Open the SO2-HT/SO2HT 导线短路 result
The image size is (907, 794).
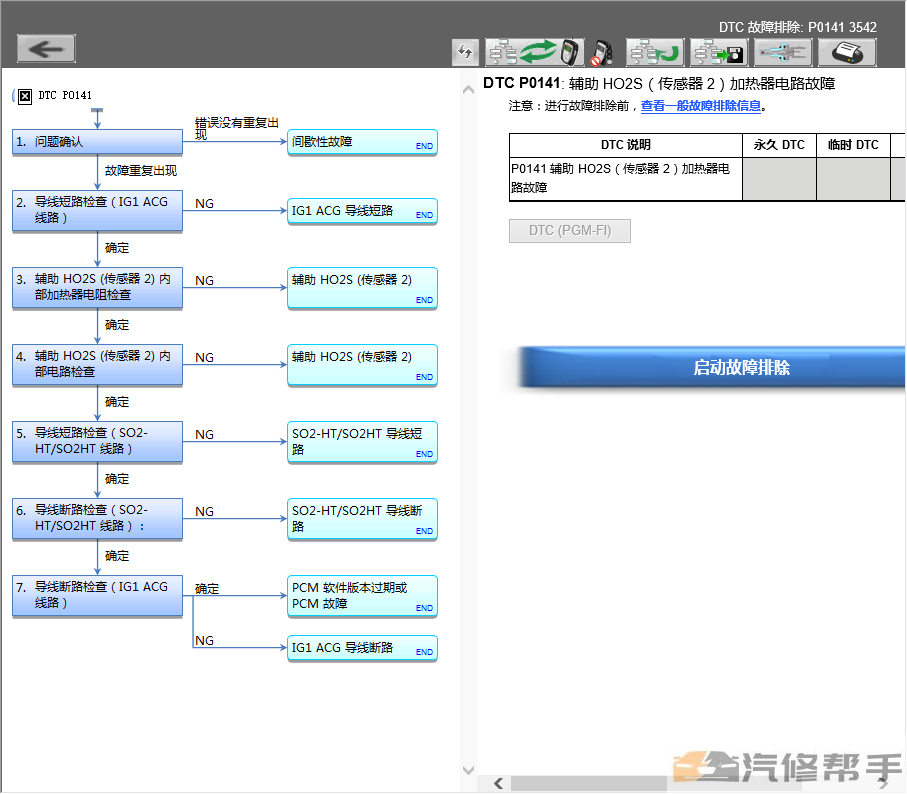coord(362,442)
